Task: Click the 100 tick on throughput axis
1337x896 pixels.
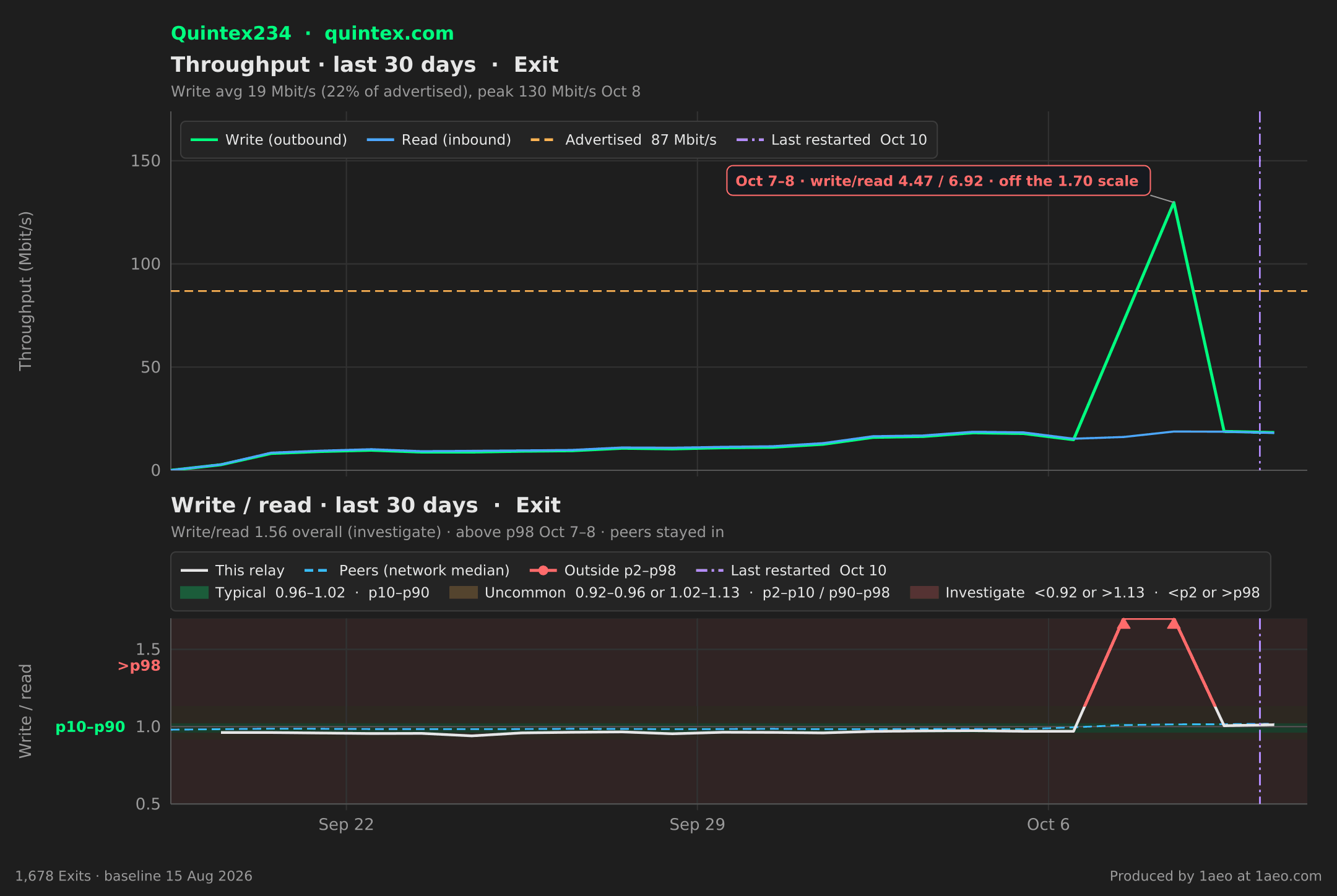Action: [145, 264]
